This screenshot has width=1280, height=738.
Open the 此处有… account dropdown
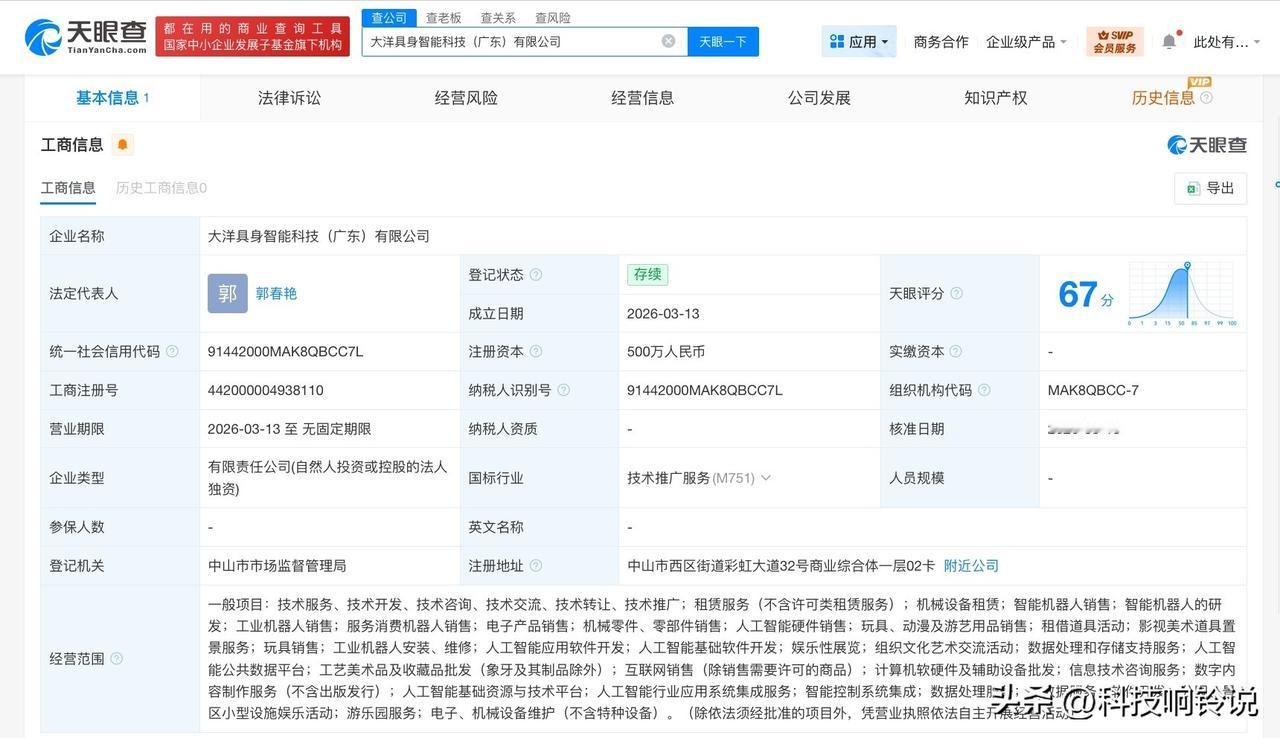1227,41
